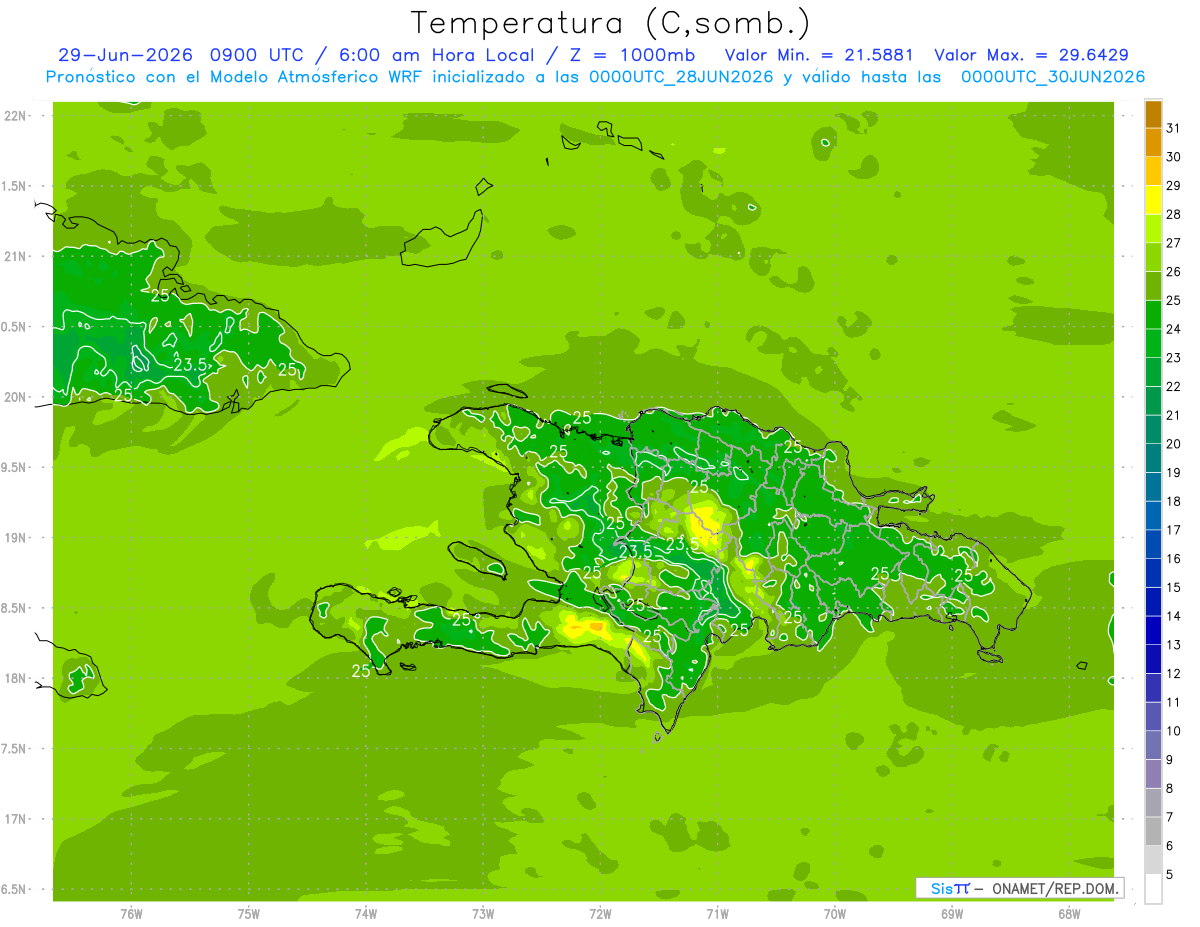Click the "68W" longitude label
This screenshot has width=1200, height=927.
pos(1069,915)
